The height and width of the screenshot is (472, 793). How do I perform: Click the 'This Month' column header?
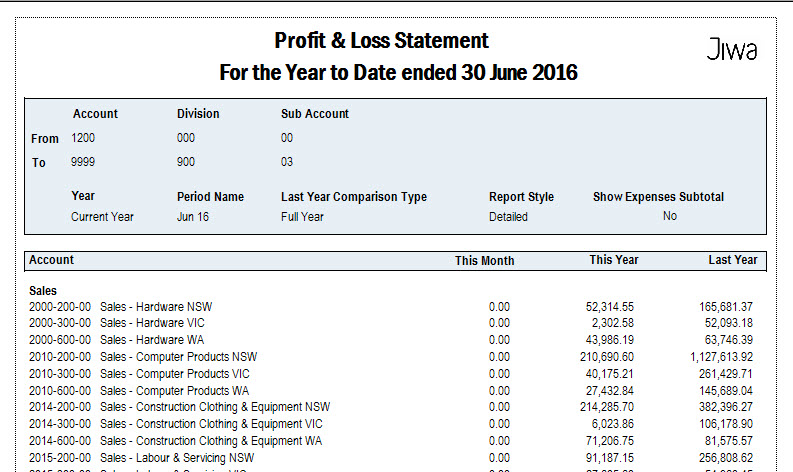pos(484,261)
